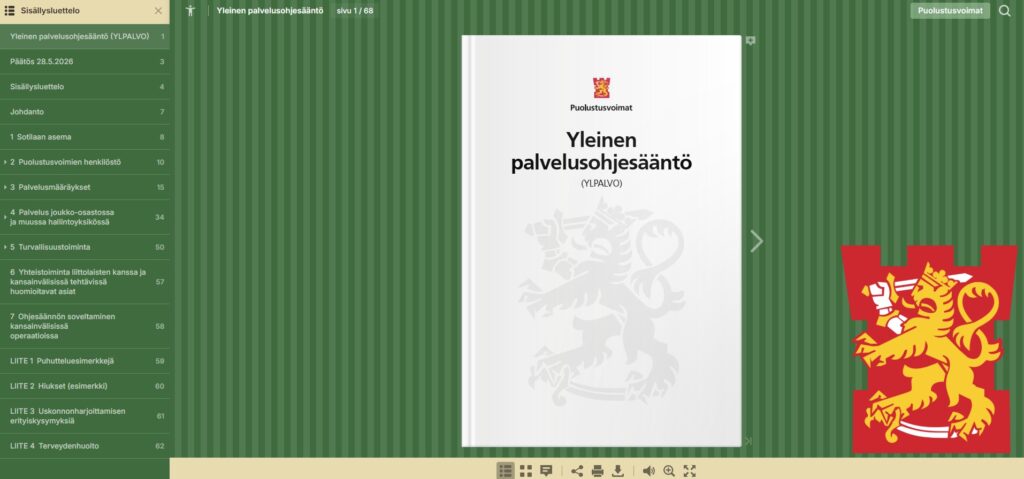Open '2 Puolustusvoimien henkilöstö' chapter
Image resolution: width=1024 pixels, height=479 pixels.
click(85, 162)
